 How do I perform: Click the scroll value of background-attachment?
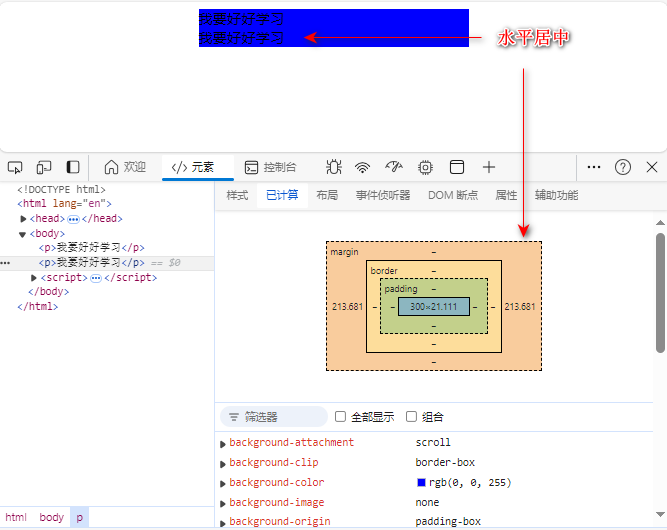point(433,442)
